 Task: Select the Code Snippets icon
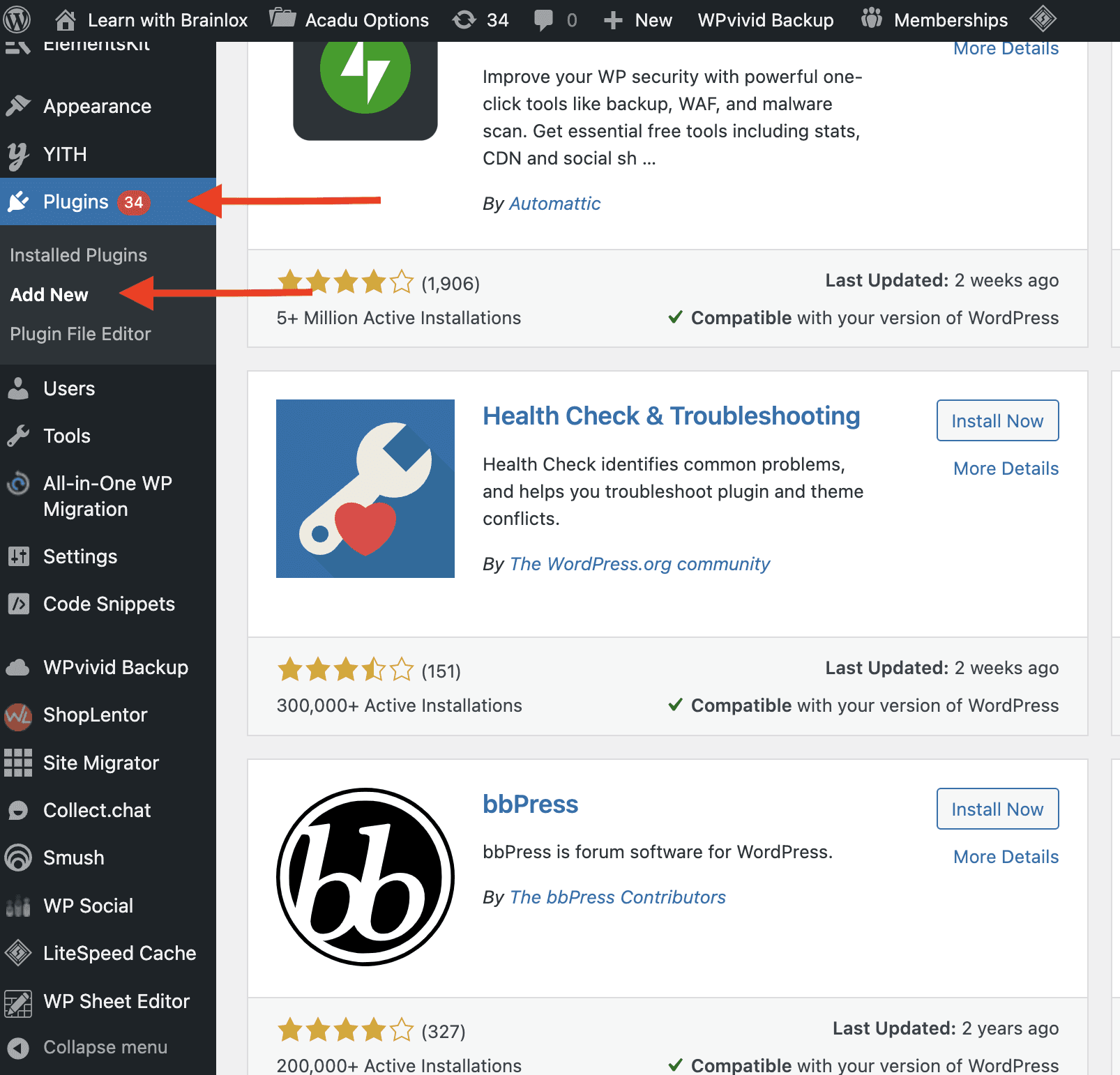pyautogui.click(x=19, y=604)
